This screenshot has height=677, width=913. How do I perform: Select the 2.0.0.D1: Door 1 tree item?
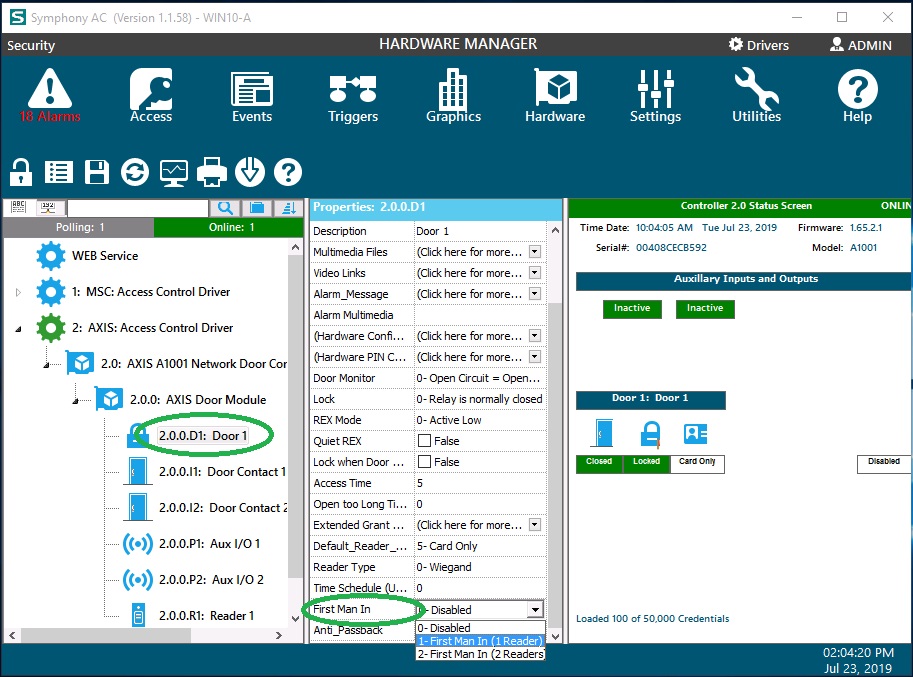tap(203, 435)
